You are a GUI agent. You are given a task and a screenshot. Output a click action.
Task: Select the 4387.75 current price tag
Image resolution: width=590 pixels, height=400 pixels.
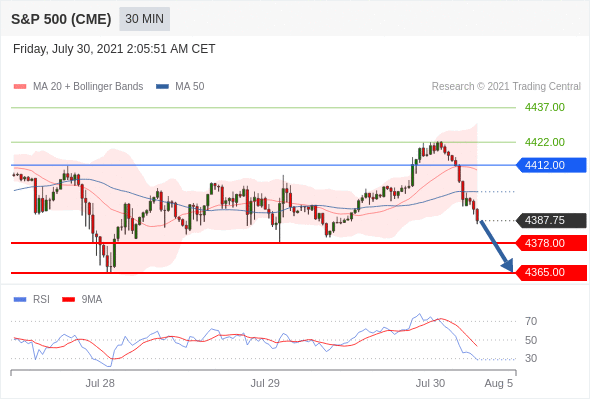tap(551, 220)
